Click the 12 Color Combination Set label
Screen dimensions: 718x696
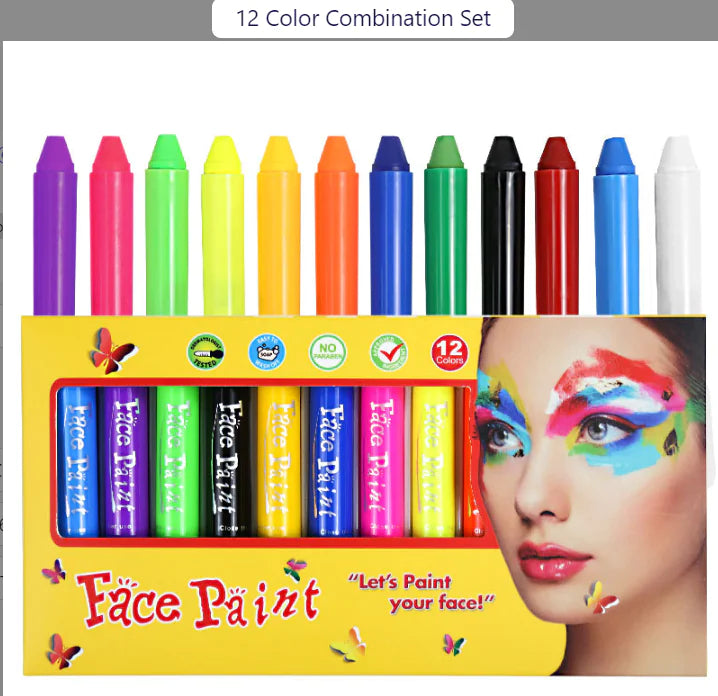(363, 19)
